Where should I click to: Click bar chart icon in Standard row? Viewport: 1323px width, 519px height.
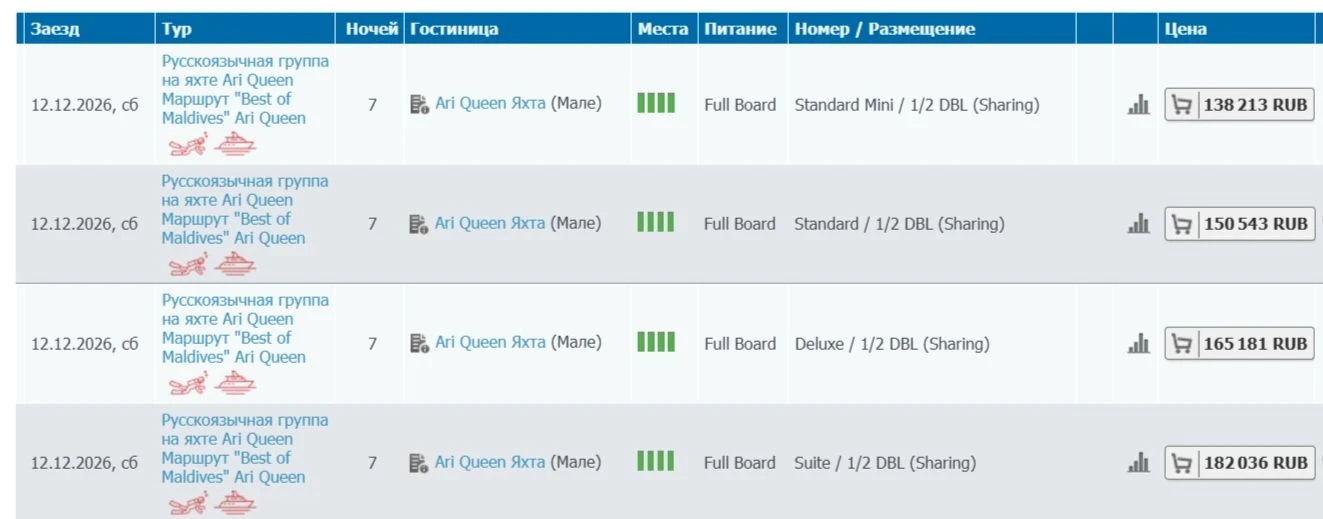click(x=1138, y=225)
